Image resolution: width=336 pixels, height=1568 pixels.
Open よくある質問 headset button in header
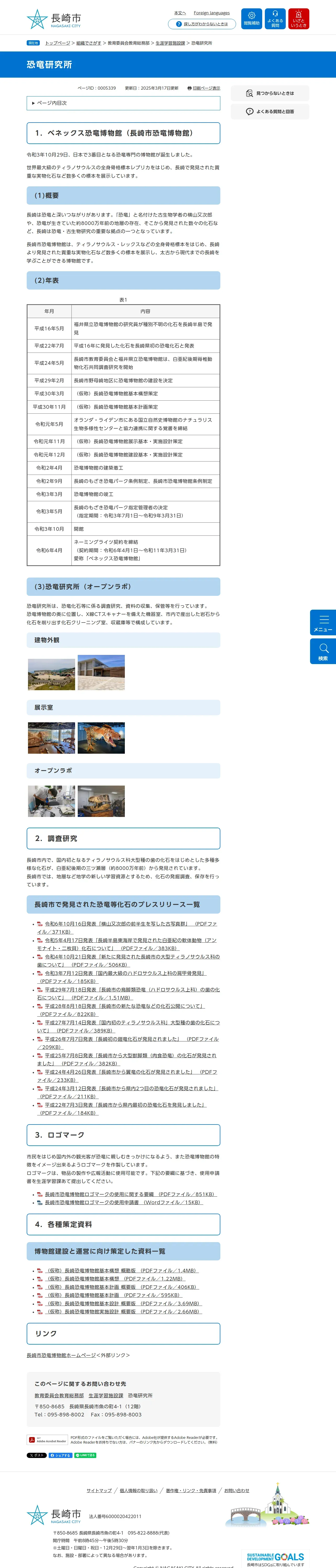click(x=275, y=19)
